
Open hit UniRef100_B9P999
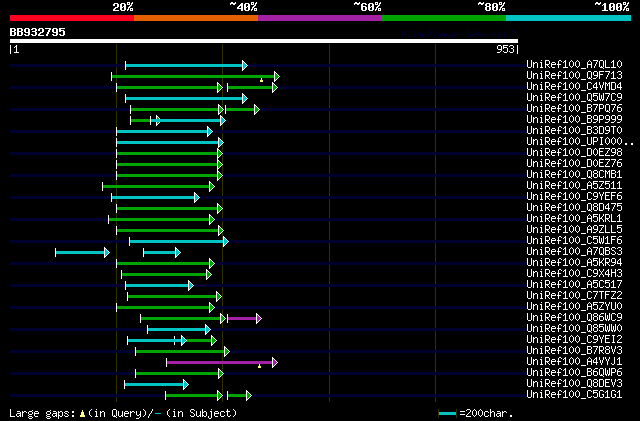pos(574,119)
